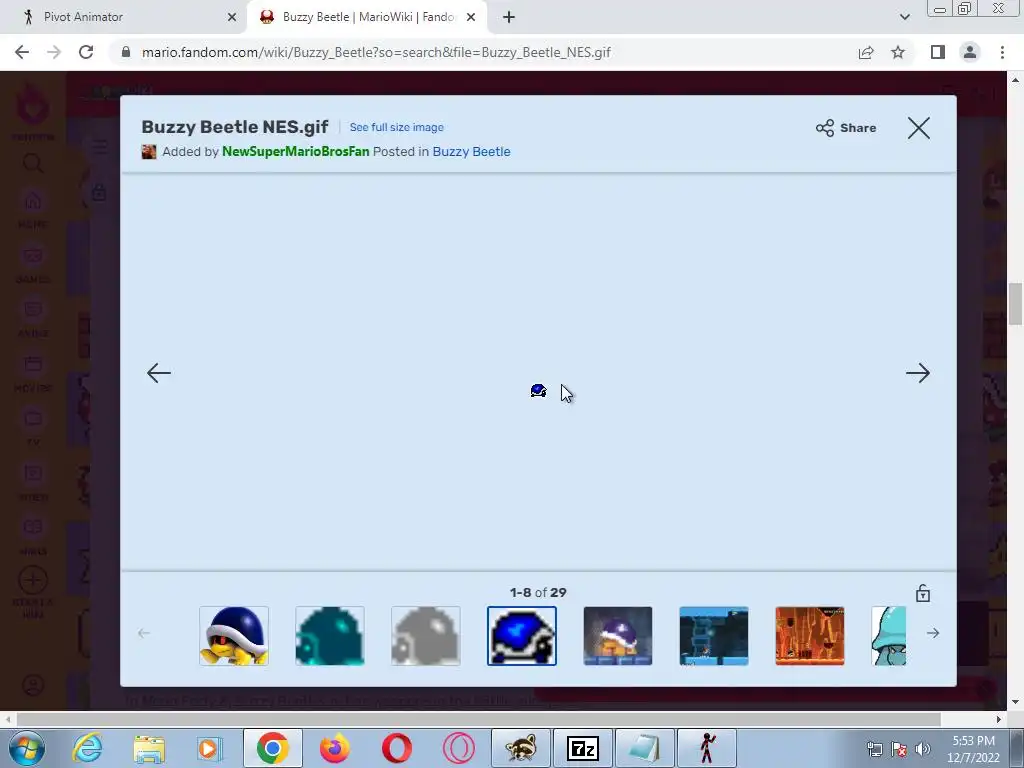This screenshot has width=1024, height=768.
Task: Click the network tray icon
Action: click(x=874, y=748)
